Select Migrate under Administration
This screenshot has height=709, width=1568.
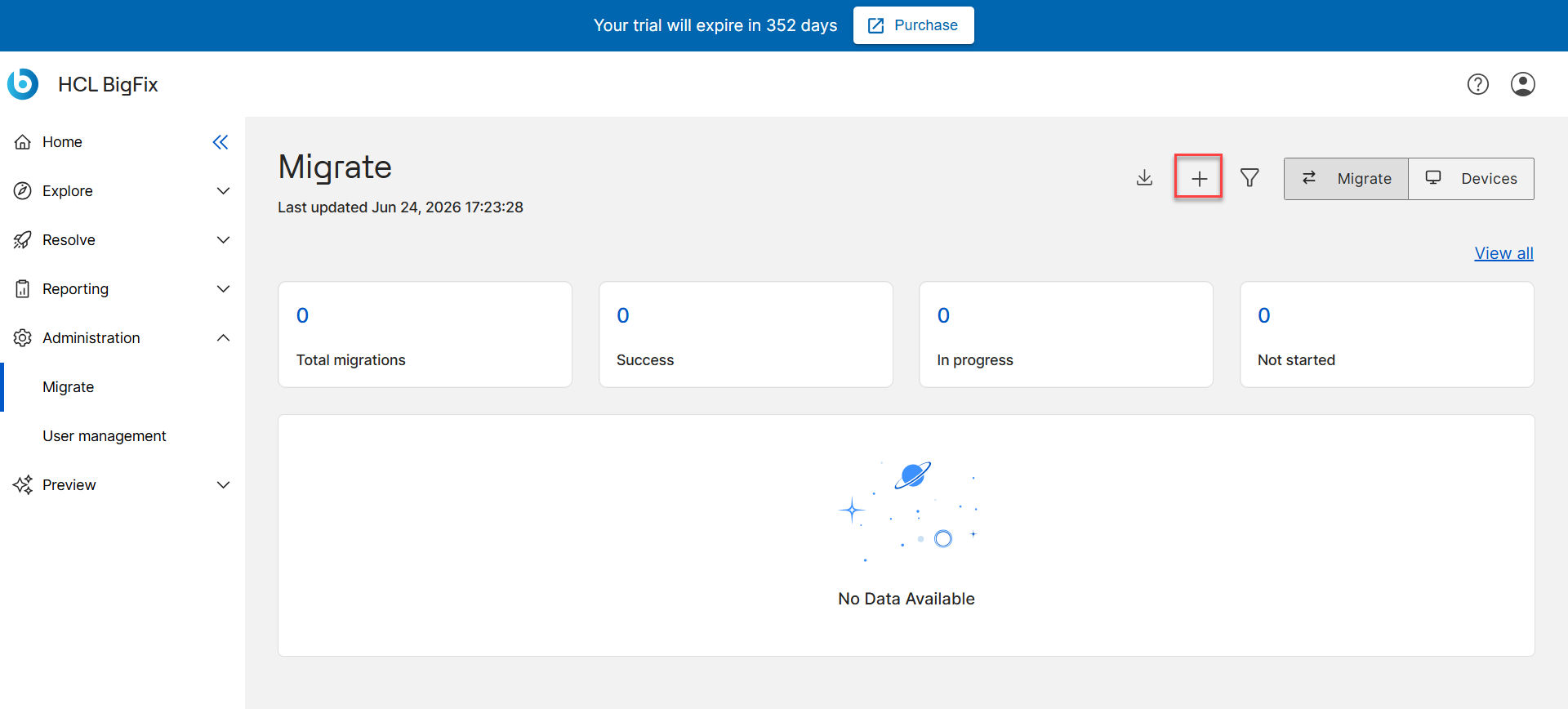(x=122, y=387)
